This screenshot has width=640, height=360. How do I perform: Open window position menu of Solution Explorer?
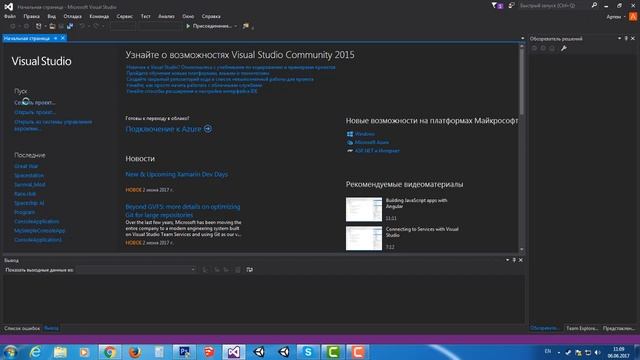click(x=620, y=38)
